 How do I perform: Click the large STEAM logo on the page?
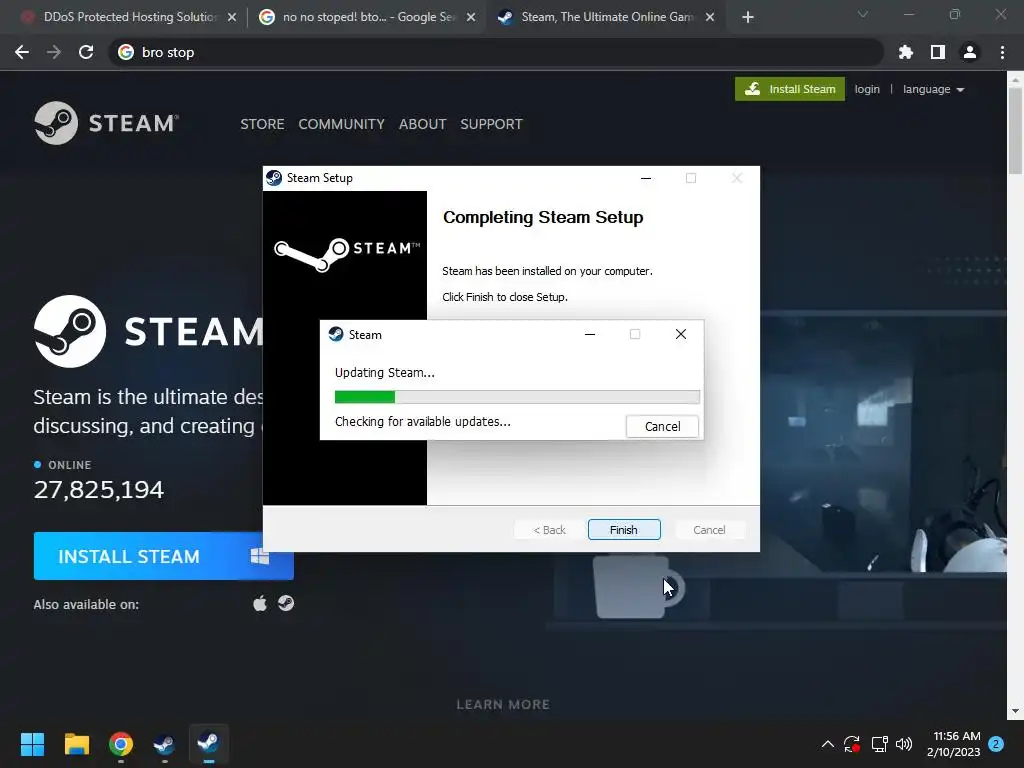pos(149,331)
